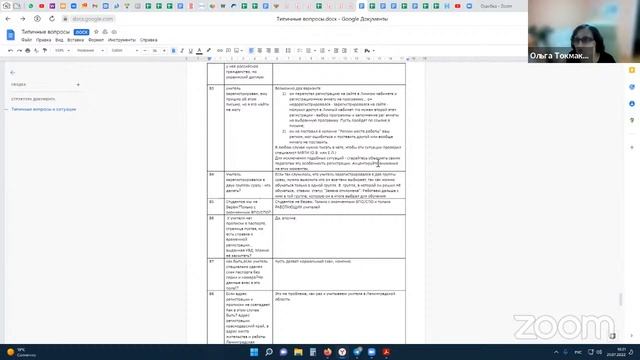Toggle bold formatting

[x=173, y=51]
